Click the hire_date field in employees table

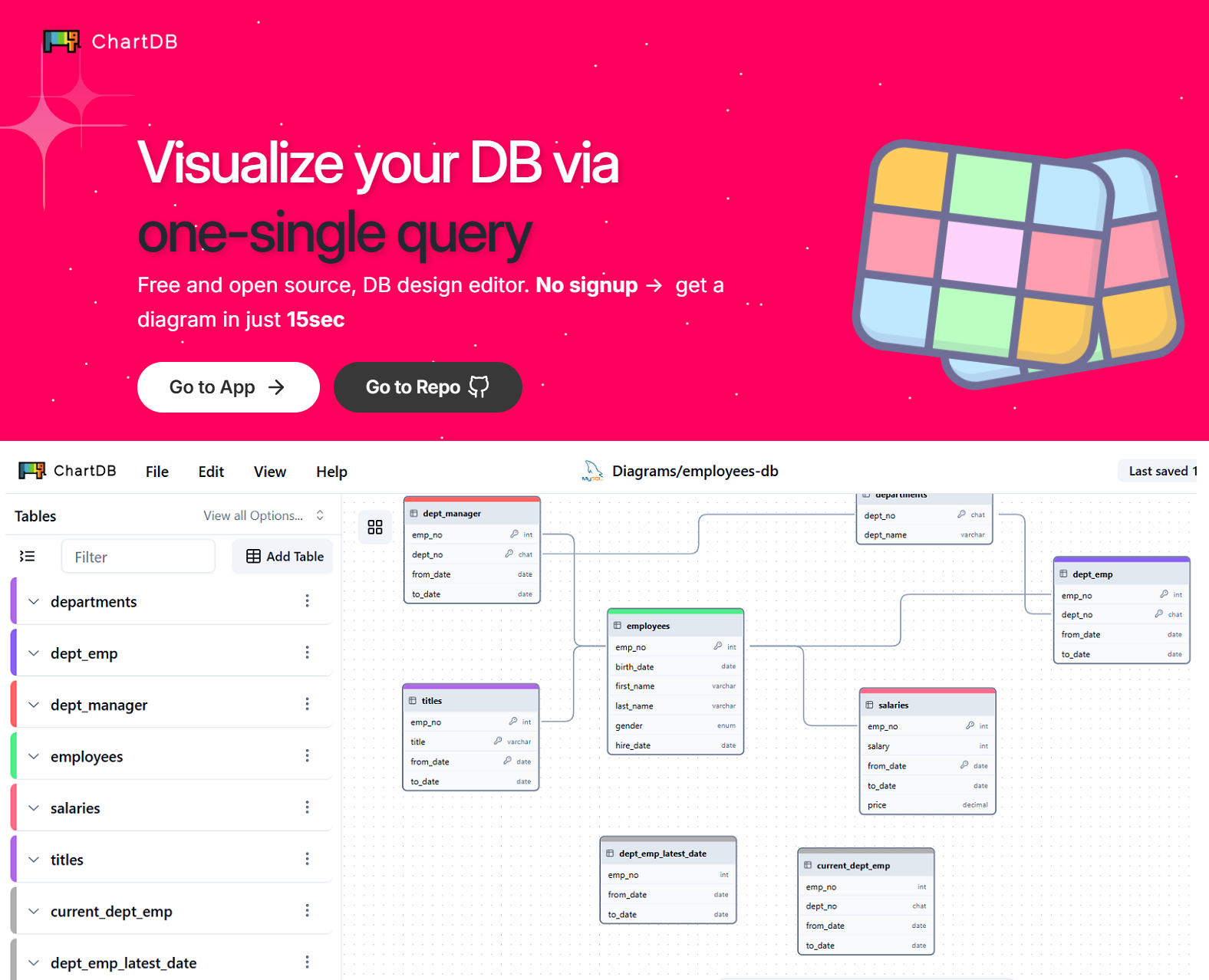[x=676, y=745]
